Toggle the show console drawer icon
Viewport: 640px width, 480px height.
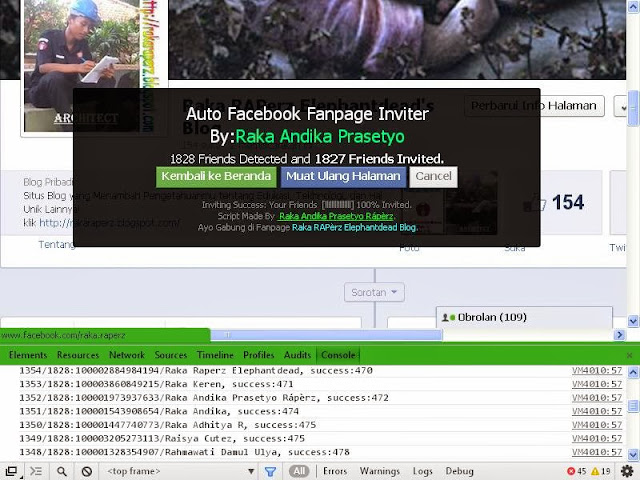(x=36, y=471)
